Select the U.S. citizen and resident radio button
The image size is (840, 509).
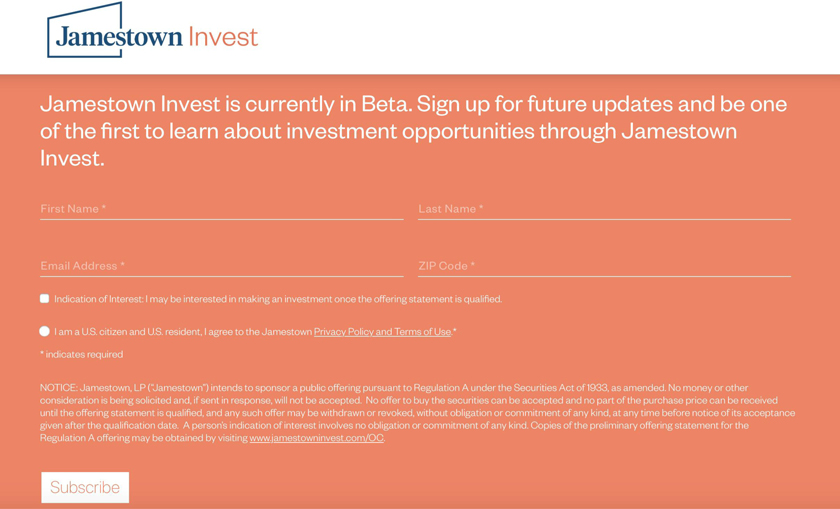pyautogui.click(x=44, y=331)
